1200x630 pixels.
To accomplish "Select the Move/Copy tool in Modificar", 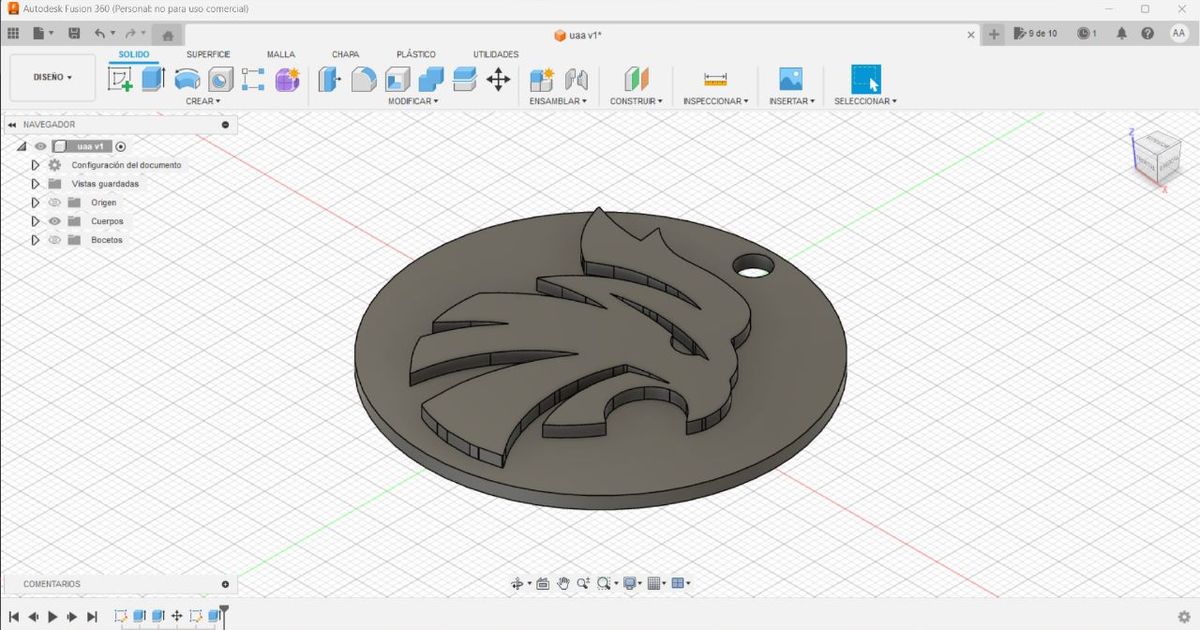I will (497, 78).
